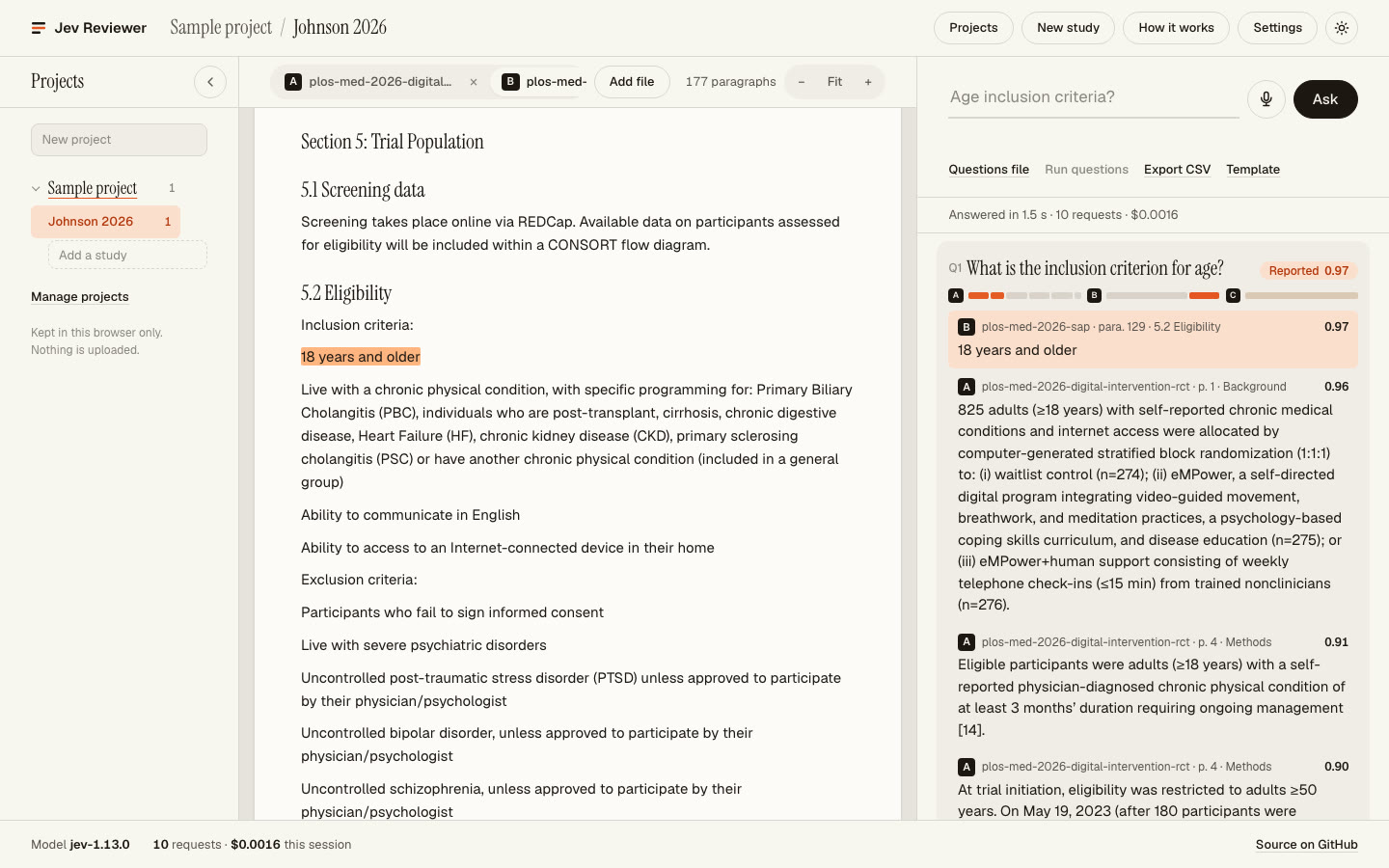Click New study in top navigation
This screenshot has width=1389, height=868.
[x=1068, y=28]
